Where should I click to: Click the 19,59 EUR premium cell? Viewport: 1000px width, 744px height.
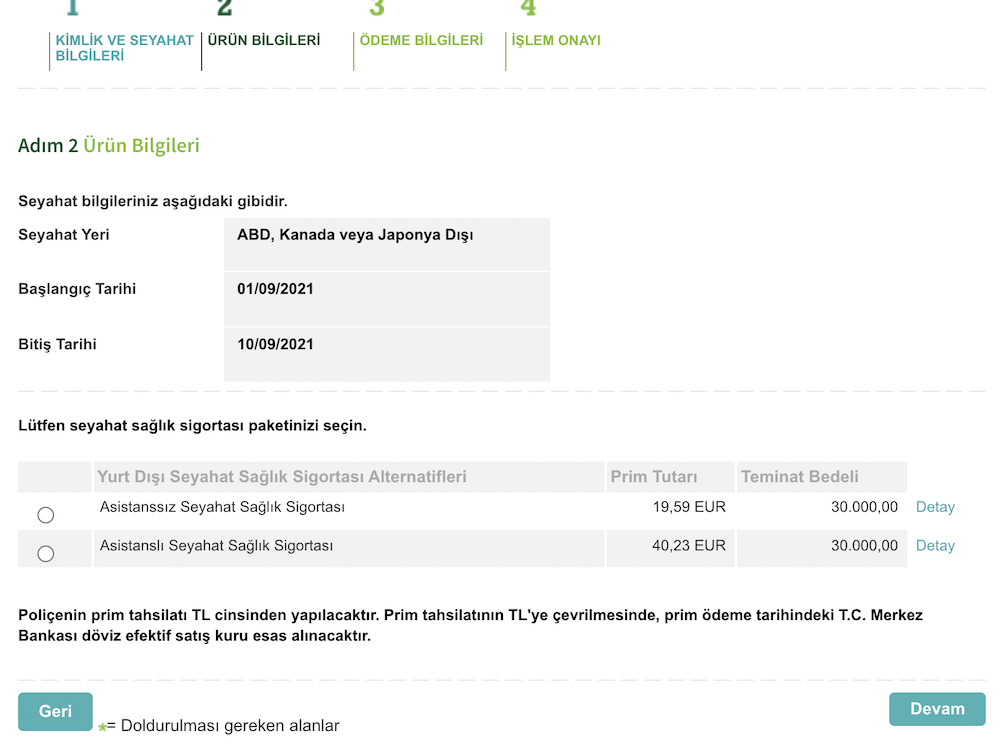670,510
